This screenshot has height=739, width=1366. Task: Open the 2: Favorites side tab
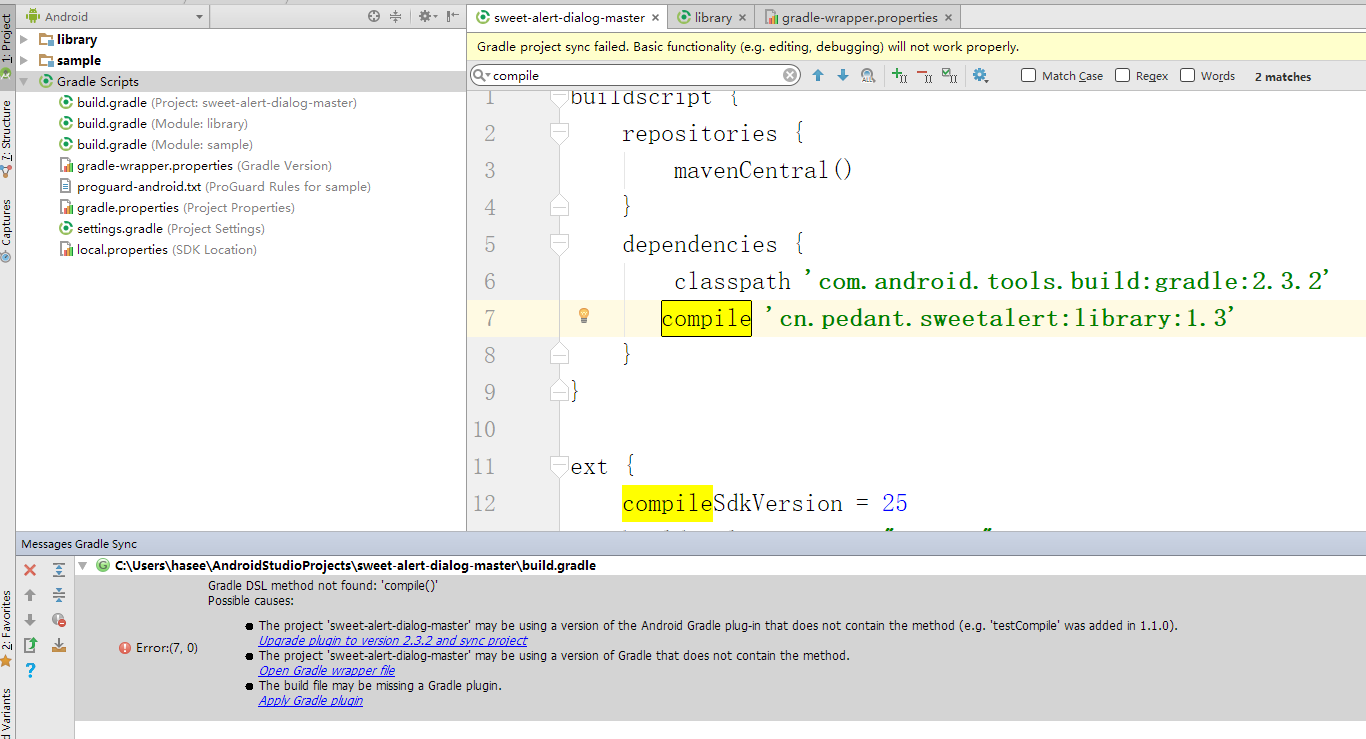(x=7, y=628)
